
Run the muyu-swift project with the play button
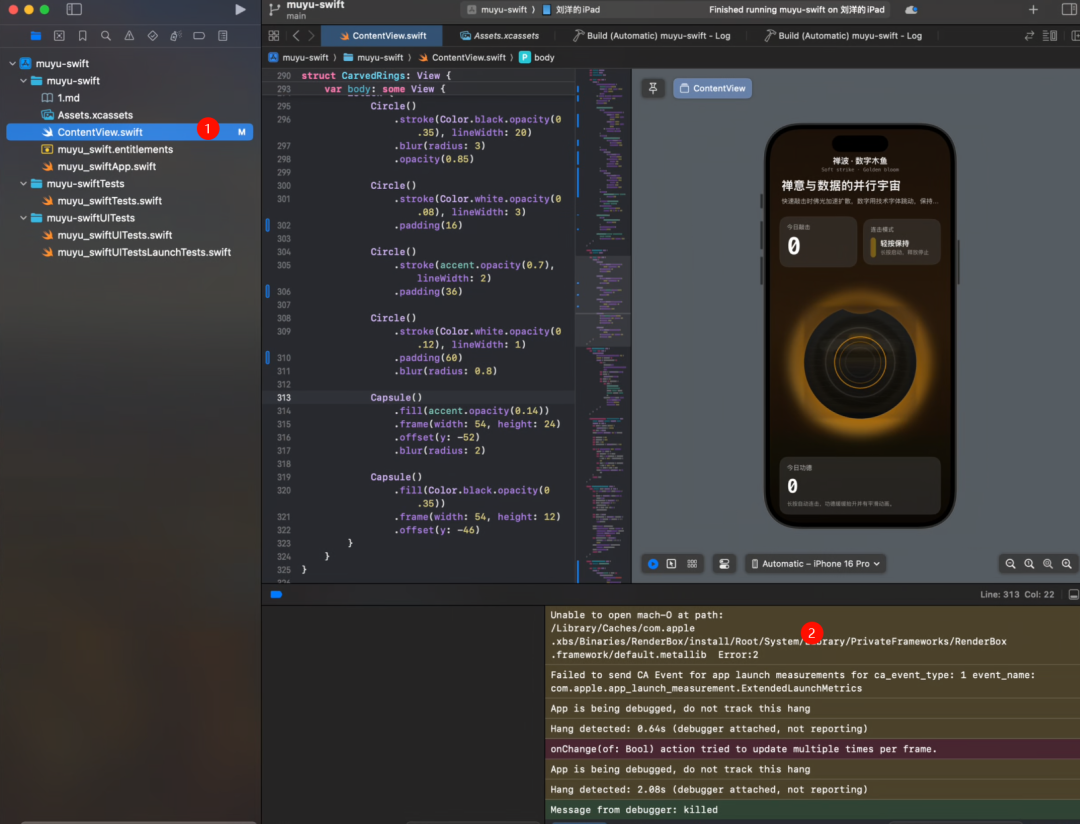tap(240, 10)
